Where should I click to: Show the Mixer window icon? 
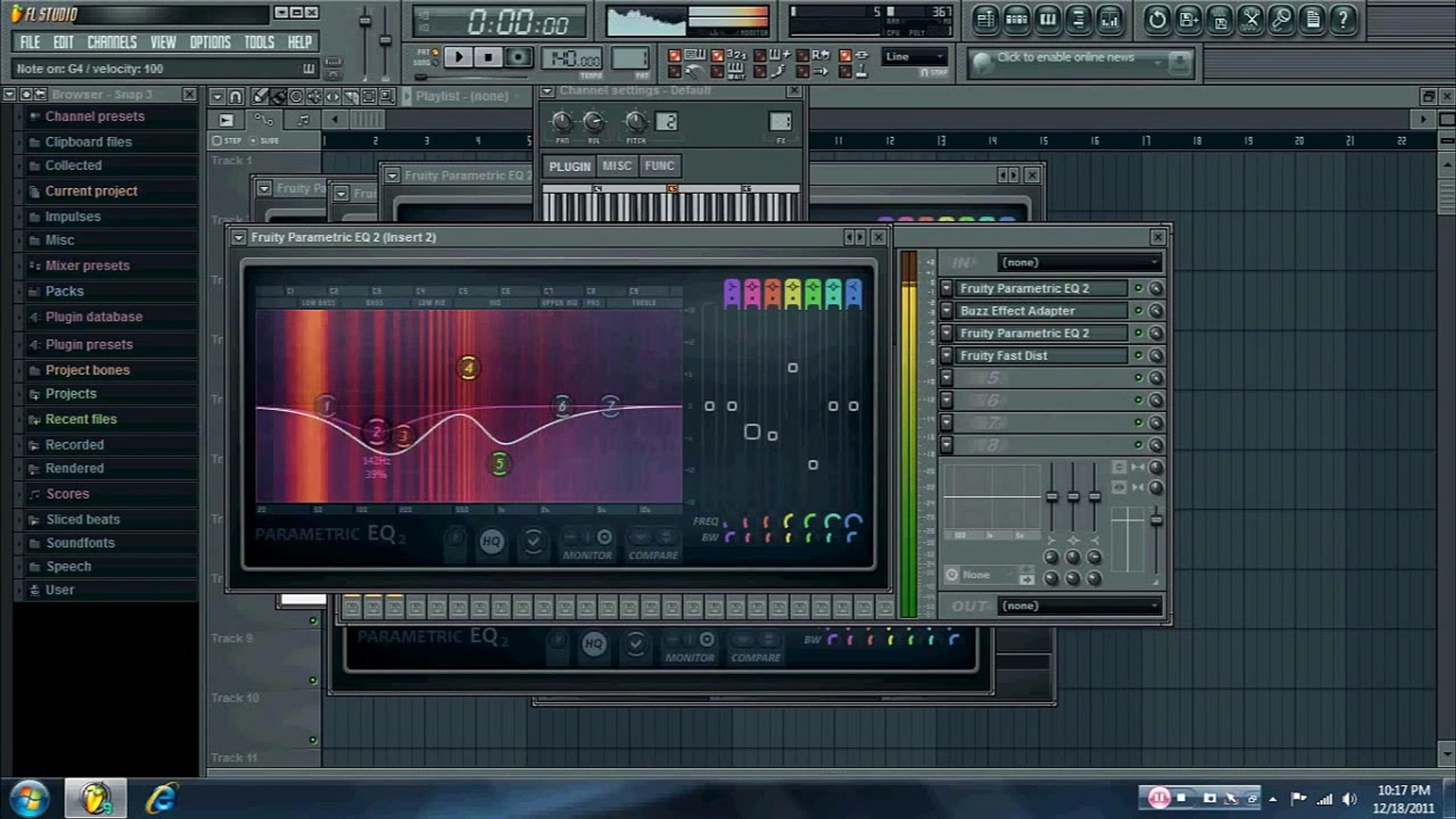pos(1109,20)
